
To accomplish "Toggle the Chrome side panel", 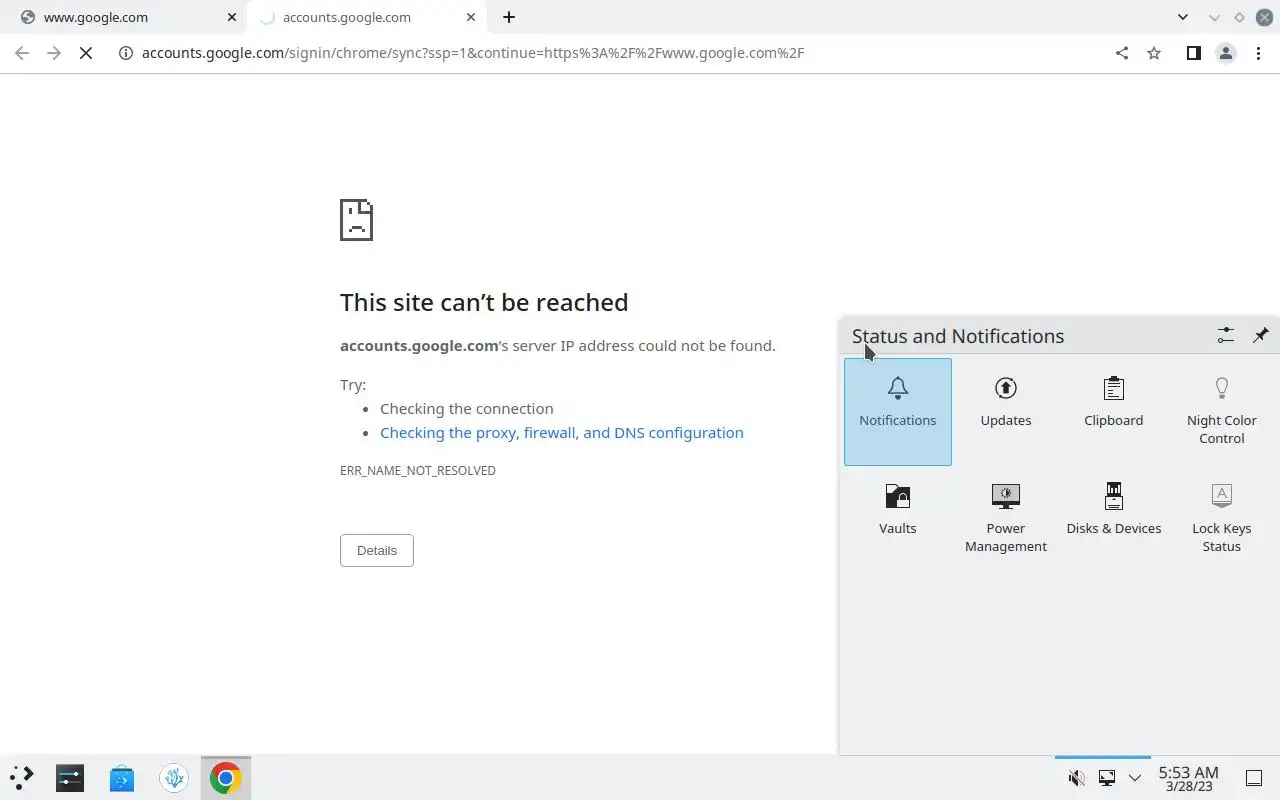I will click(x=1193, y=53).
